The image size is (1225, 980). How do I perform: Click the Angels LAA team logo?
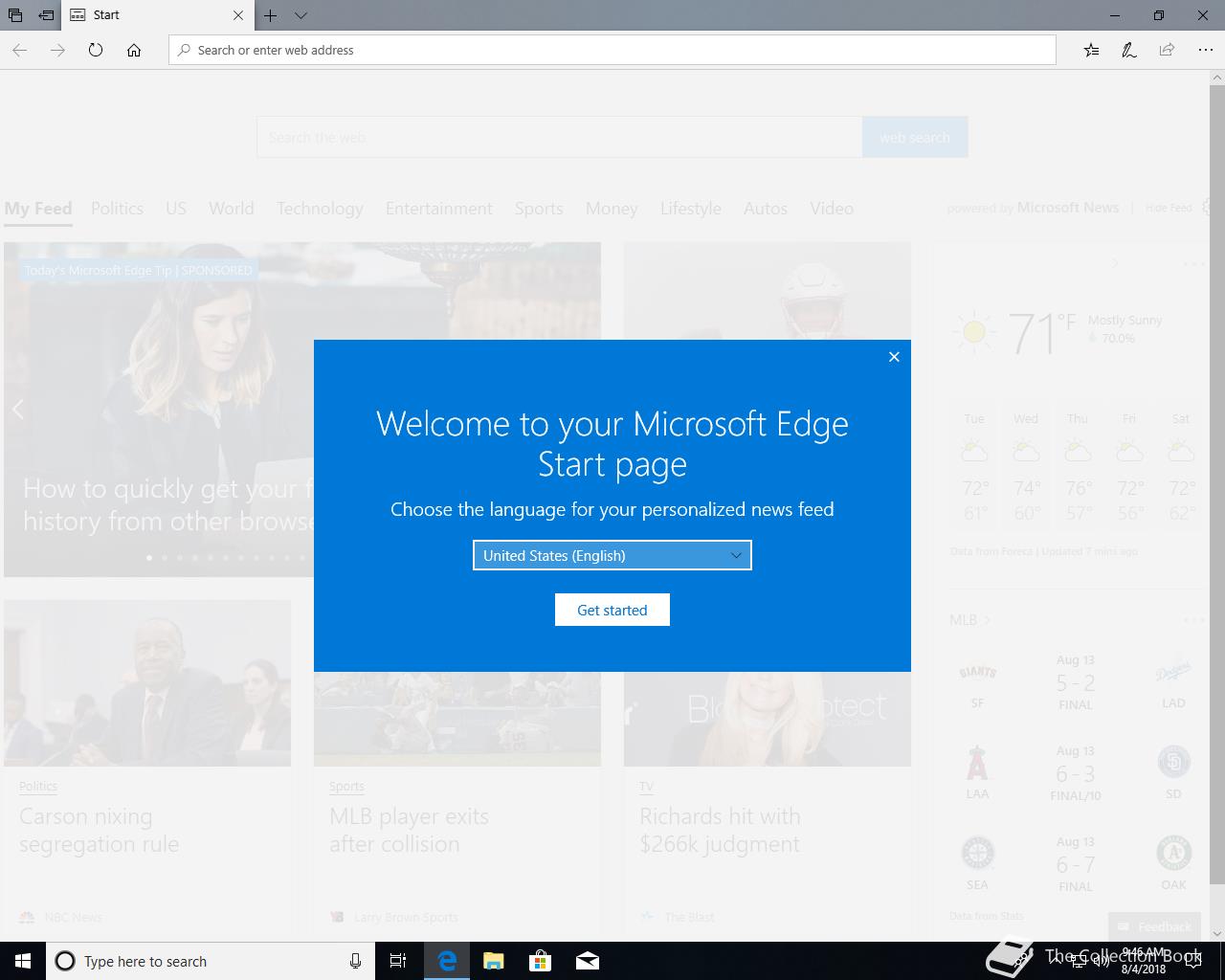click(977, 763)
